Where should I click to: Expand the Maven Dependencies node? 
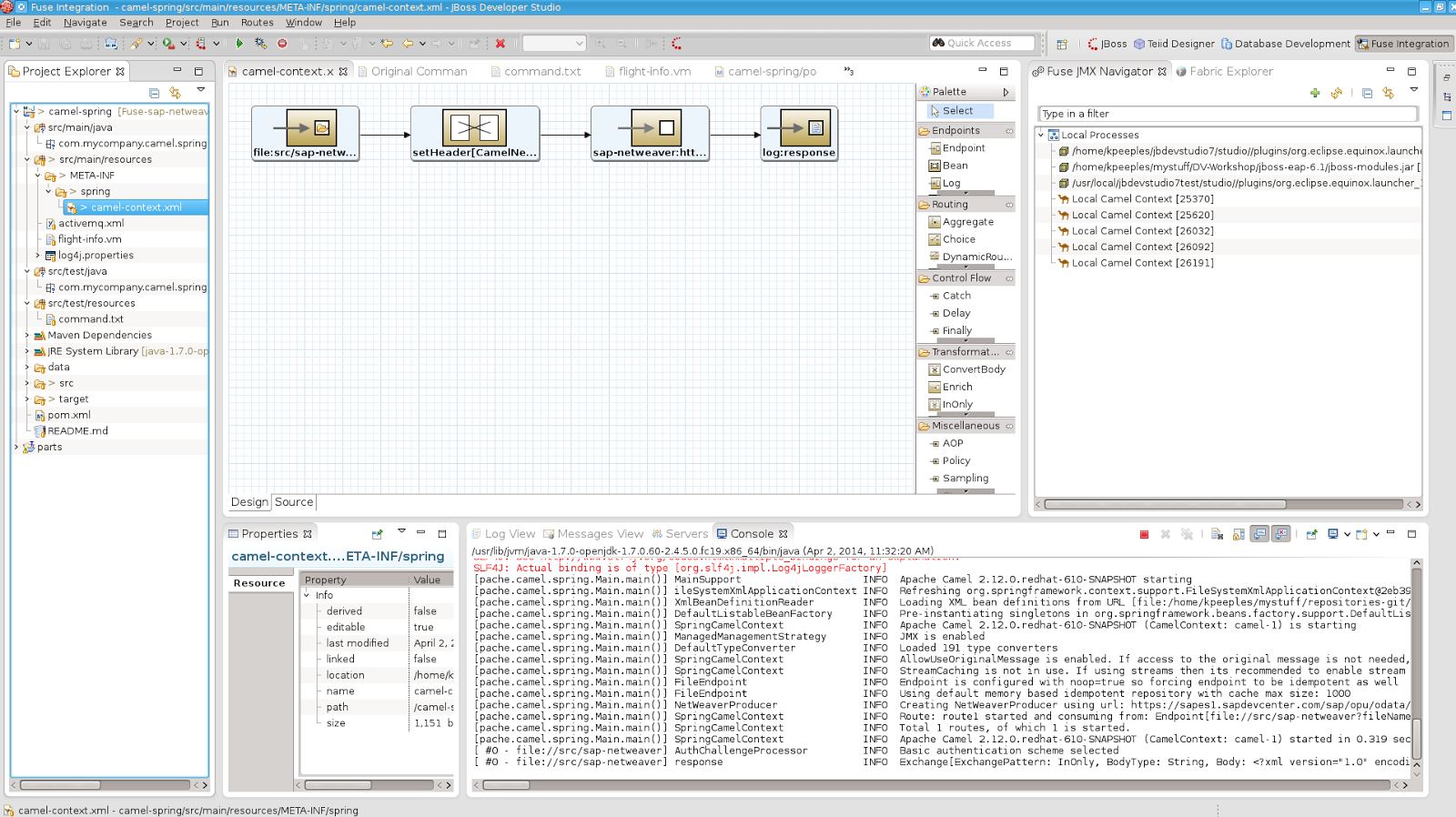pyautogui.click(x=26, y=336)
